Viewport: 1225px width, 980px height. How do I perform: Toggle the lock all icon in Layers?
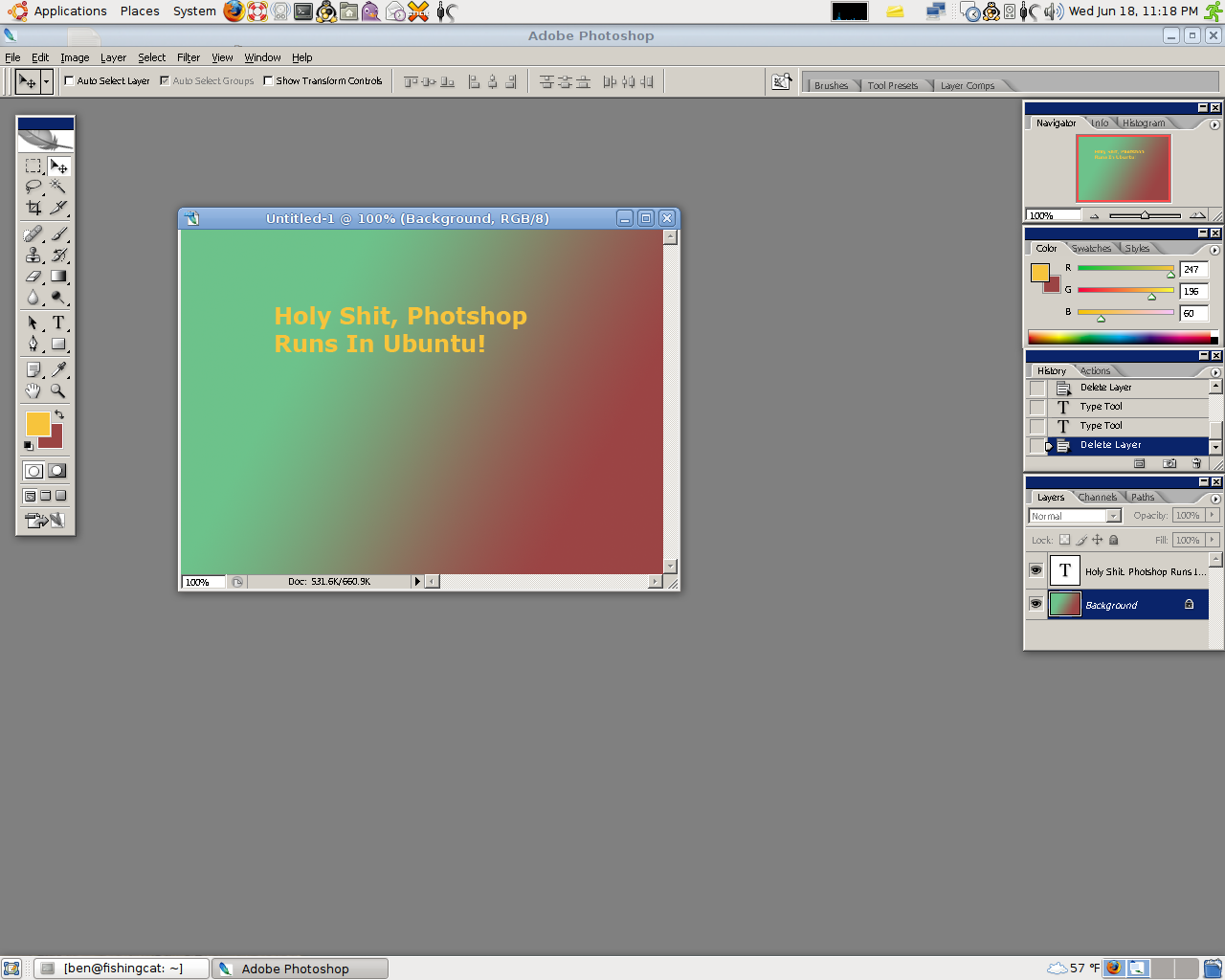pyautogui.click(x=1113, y=540)
